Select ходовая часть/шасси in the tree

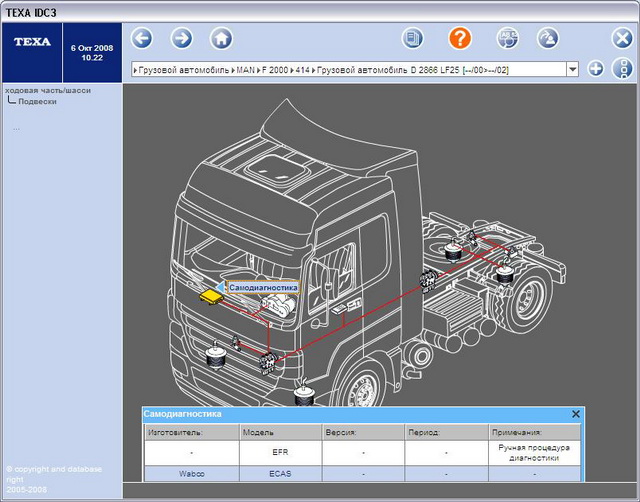48,91
